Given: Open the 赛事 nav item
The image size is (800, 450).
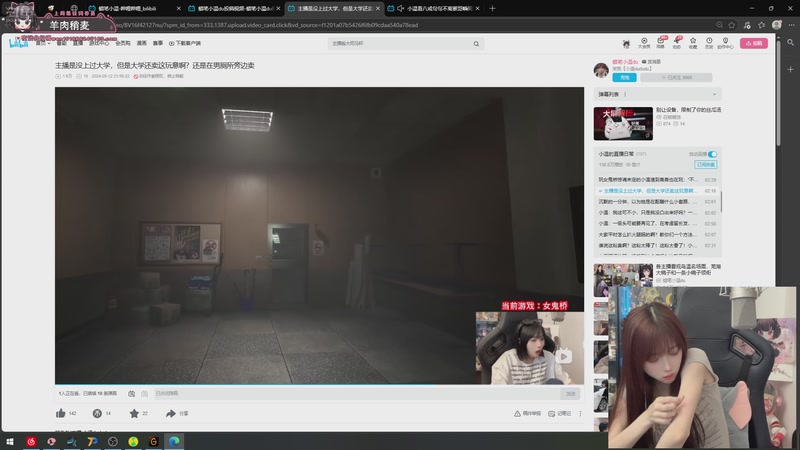Looking at the screenshot, I should tap(158, 43).
